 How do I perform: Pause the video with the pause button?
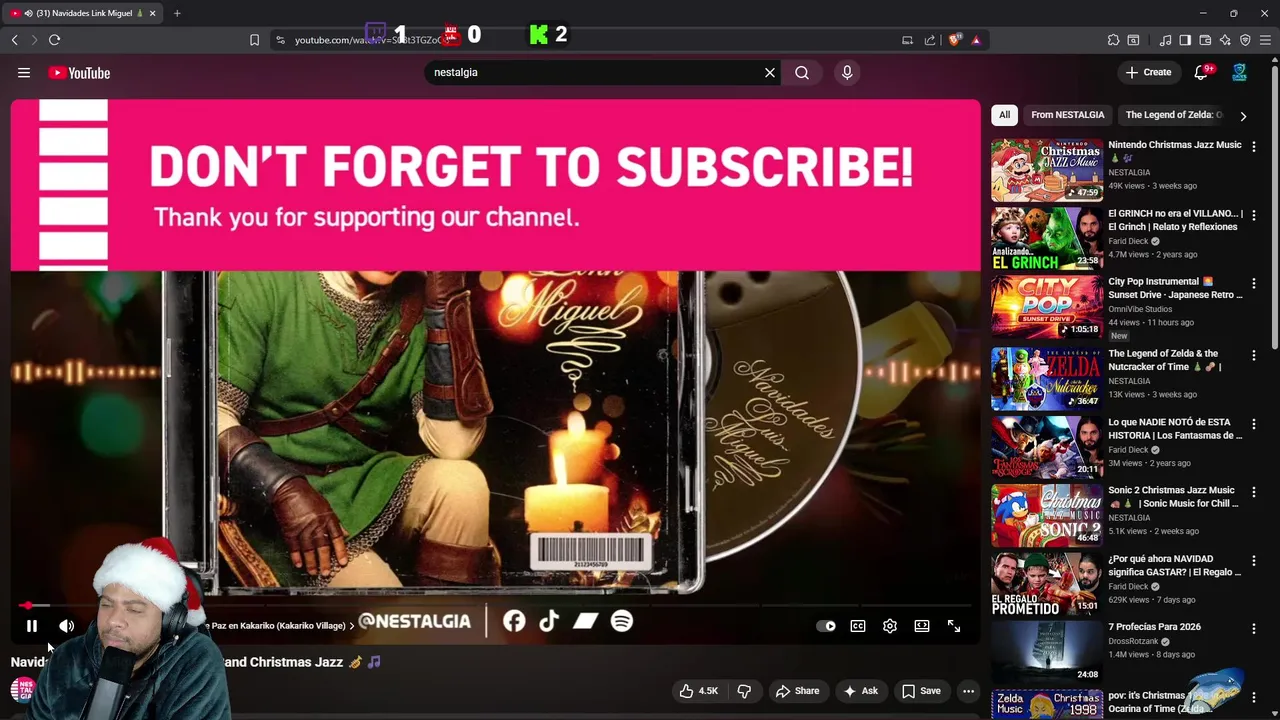31,626
